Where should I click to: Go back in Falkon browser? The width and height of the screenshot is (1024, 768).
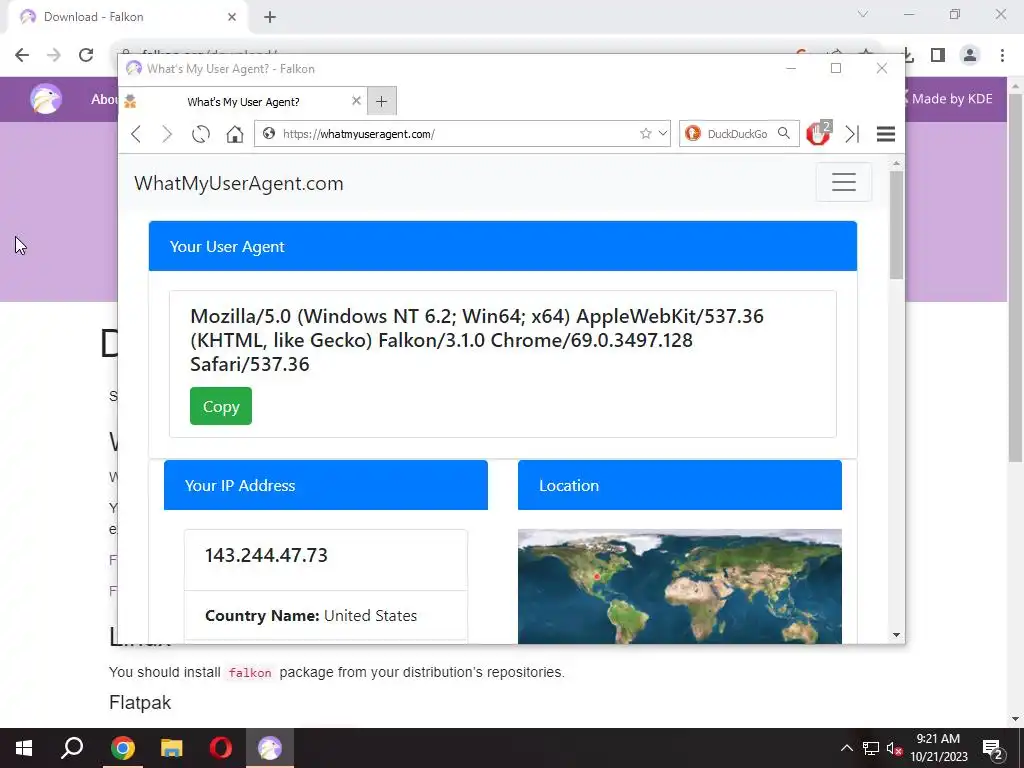136,134
